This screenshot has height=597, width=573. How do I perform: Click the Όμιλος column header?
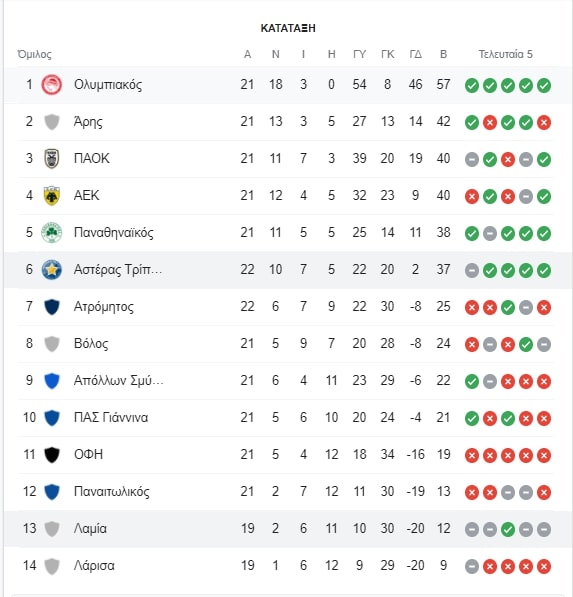pyautogui.click(x=34, y=54)
